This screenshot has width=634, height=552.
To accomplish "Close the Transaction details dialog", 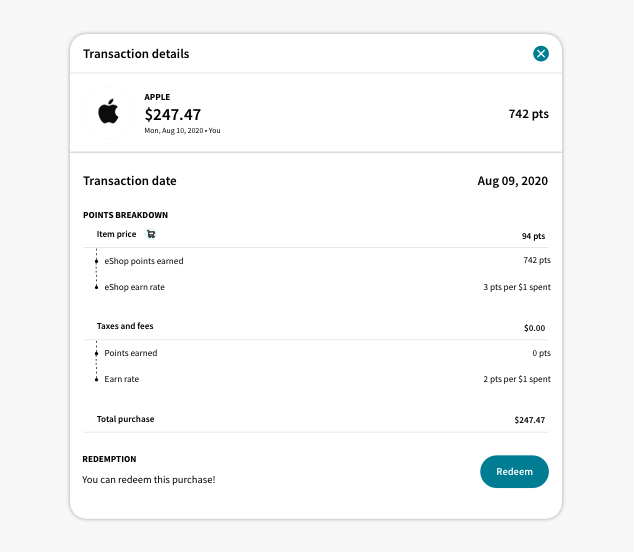I will [x=541, y=54].
